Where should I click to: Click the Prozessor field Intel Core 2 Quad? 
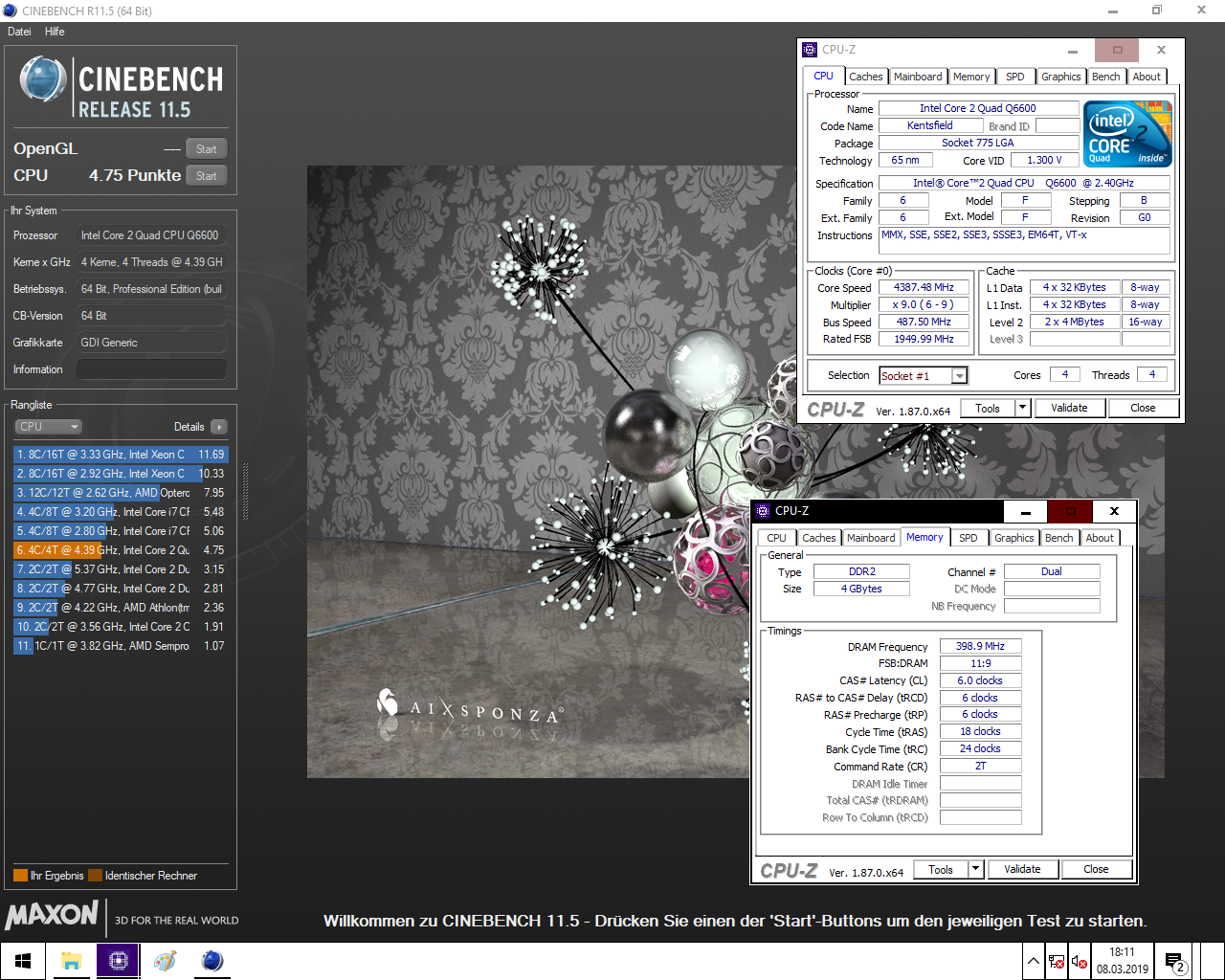(151, 235)
